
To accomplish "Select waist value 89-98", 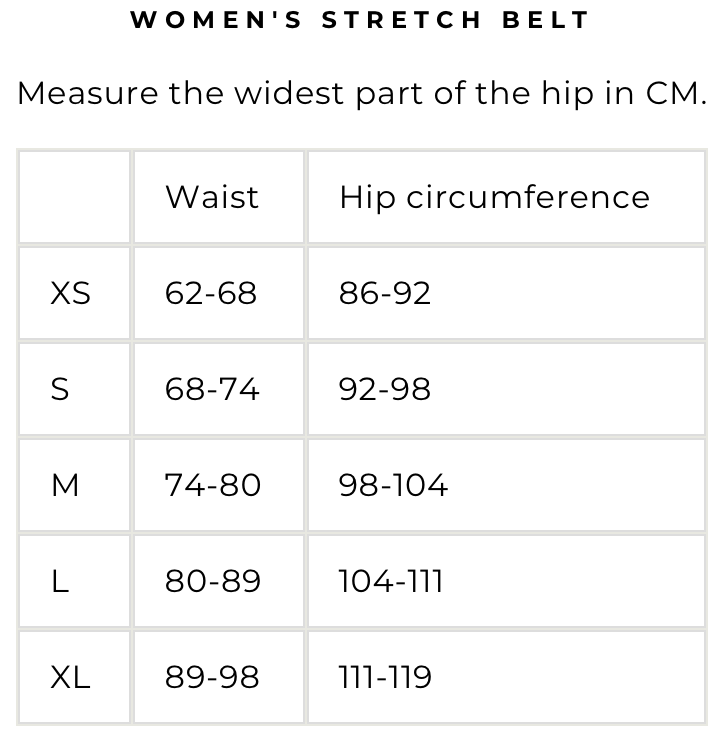I will [x=212, y=677].
